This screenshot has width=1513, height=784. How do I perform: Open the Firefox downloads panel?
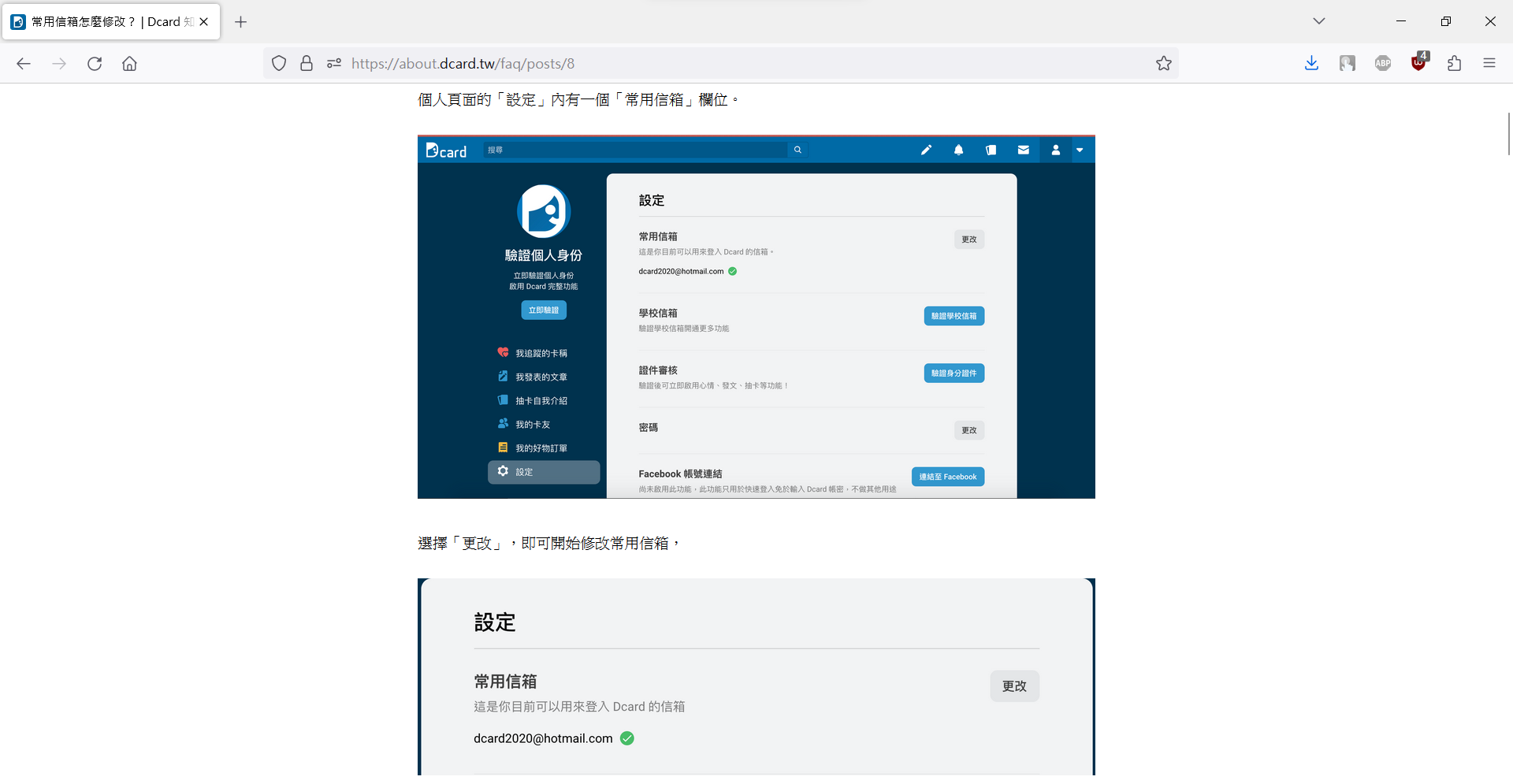pyautogui.click(x=1311, y=64)
